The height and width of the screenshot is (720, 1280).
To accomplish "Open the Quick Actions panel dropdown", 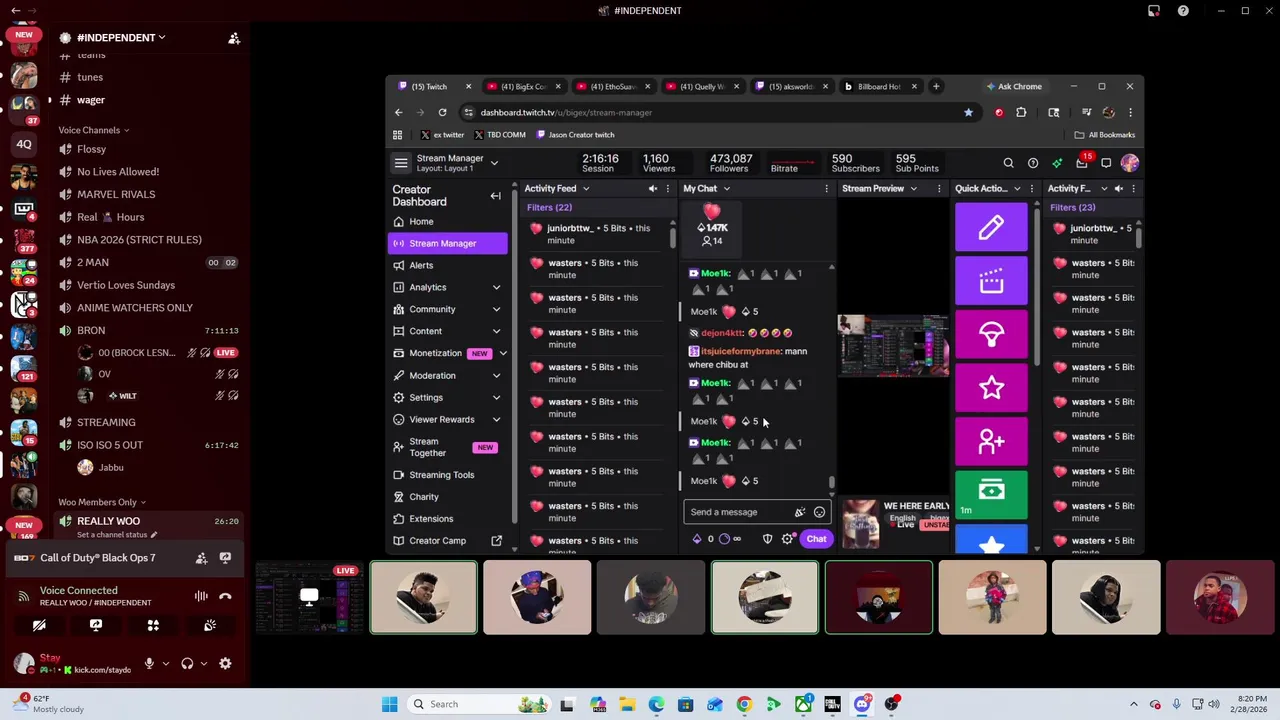I will tap(1017, 188).
